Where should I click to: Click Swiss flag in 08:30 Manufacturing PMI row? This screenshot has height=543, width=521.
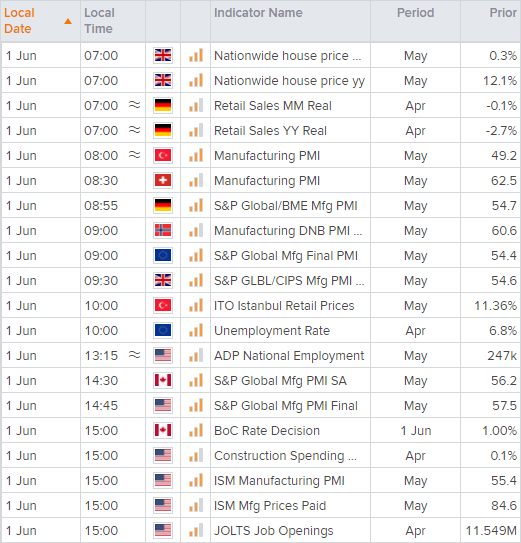click(163, 180)
